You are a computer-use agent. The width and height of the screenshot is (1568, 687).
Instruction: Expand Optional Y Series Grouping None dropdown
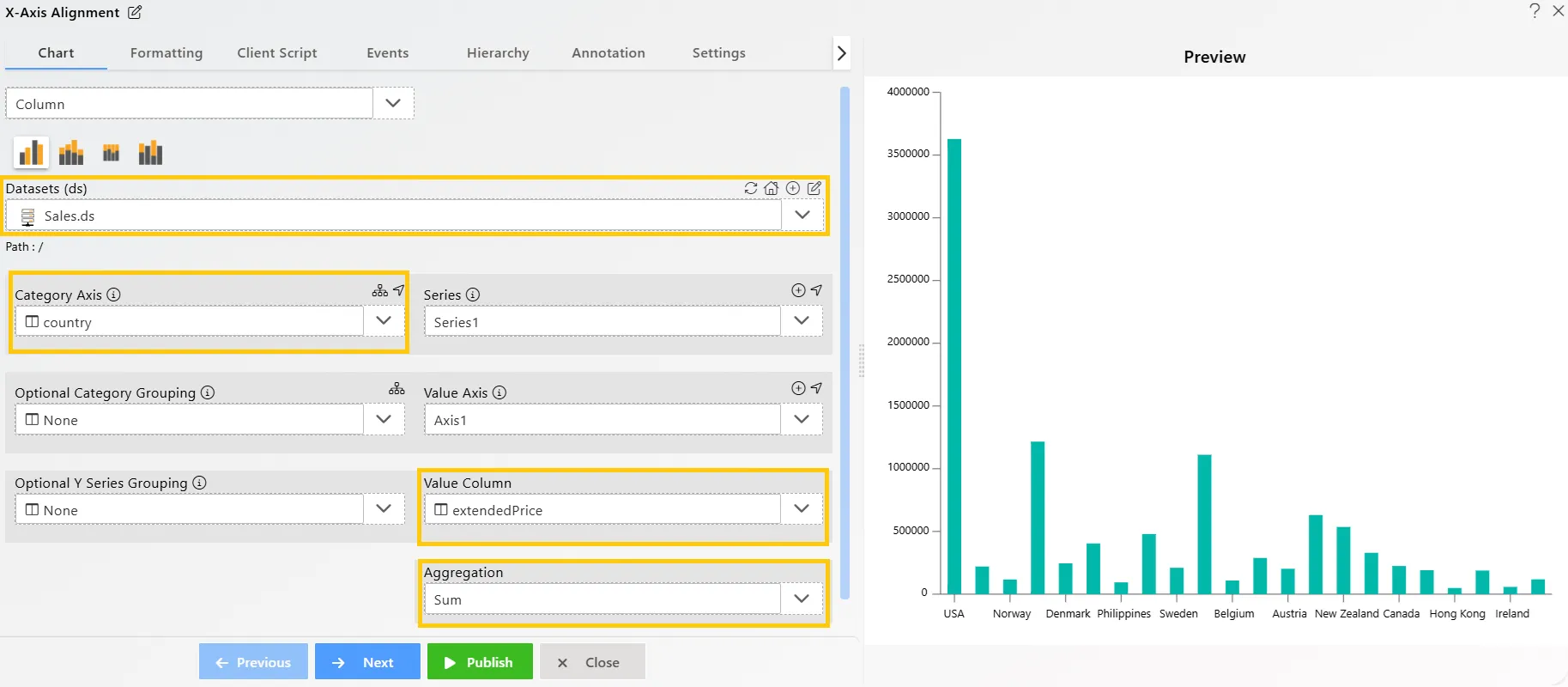(384, 508)
